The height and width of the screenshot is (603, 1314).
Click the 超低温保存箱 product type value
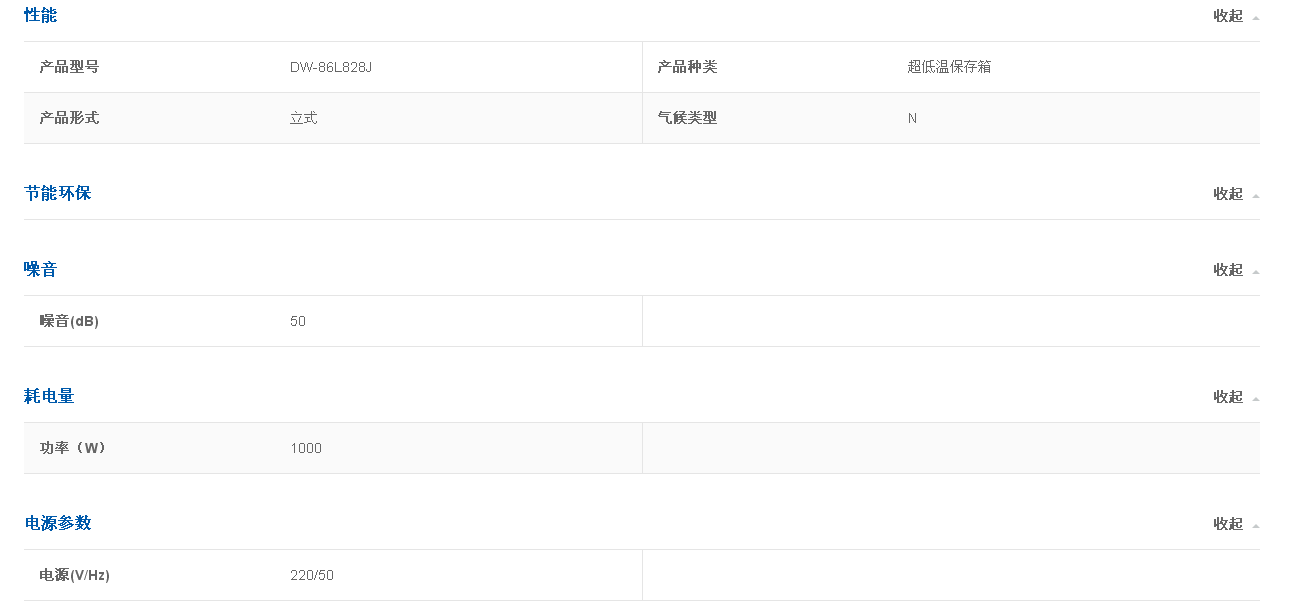(949, 67)
